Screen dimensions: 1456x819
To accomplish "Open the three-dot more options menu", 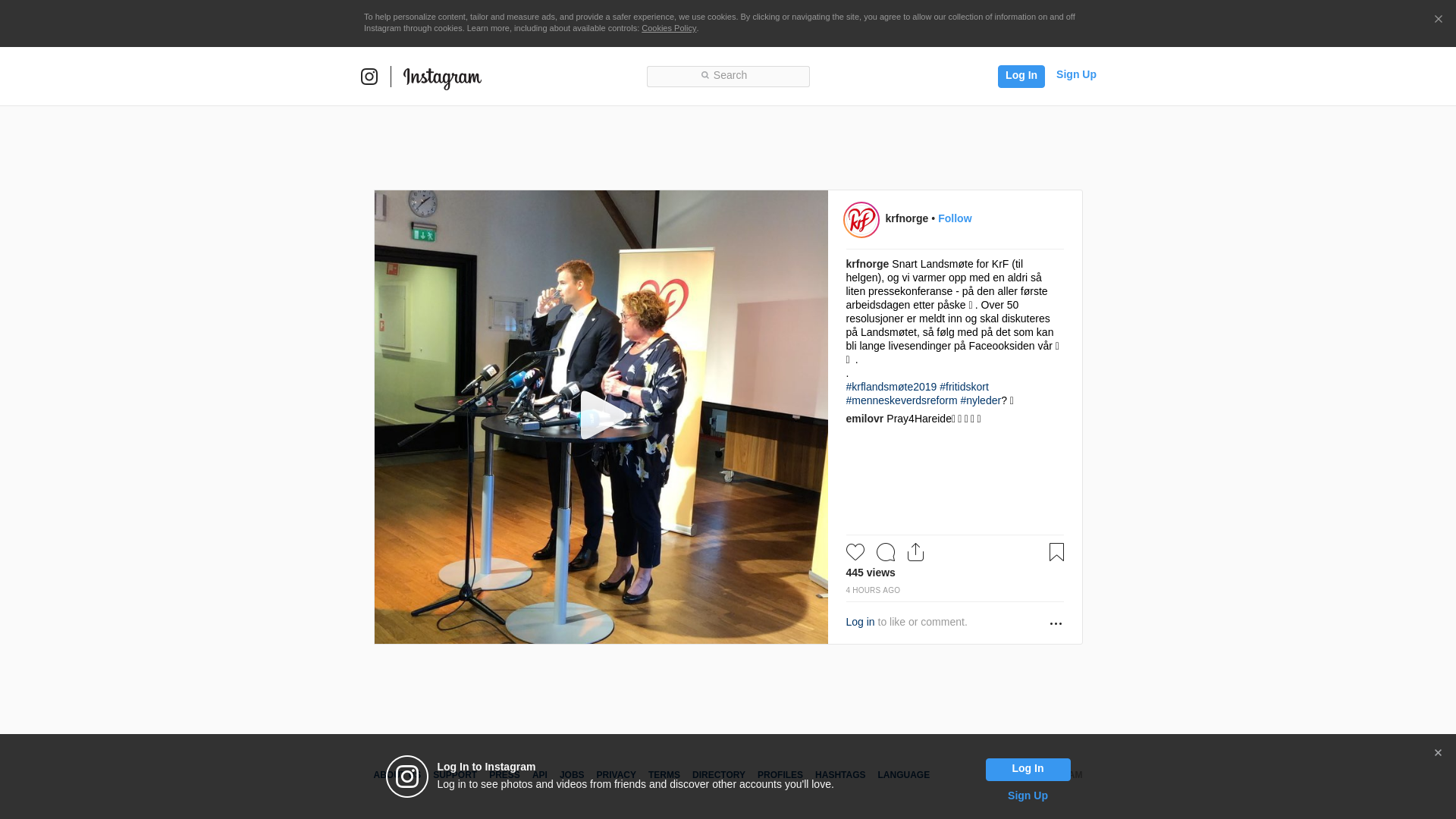I will pos(1056,623).
